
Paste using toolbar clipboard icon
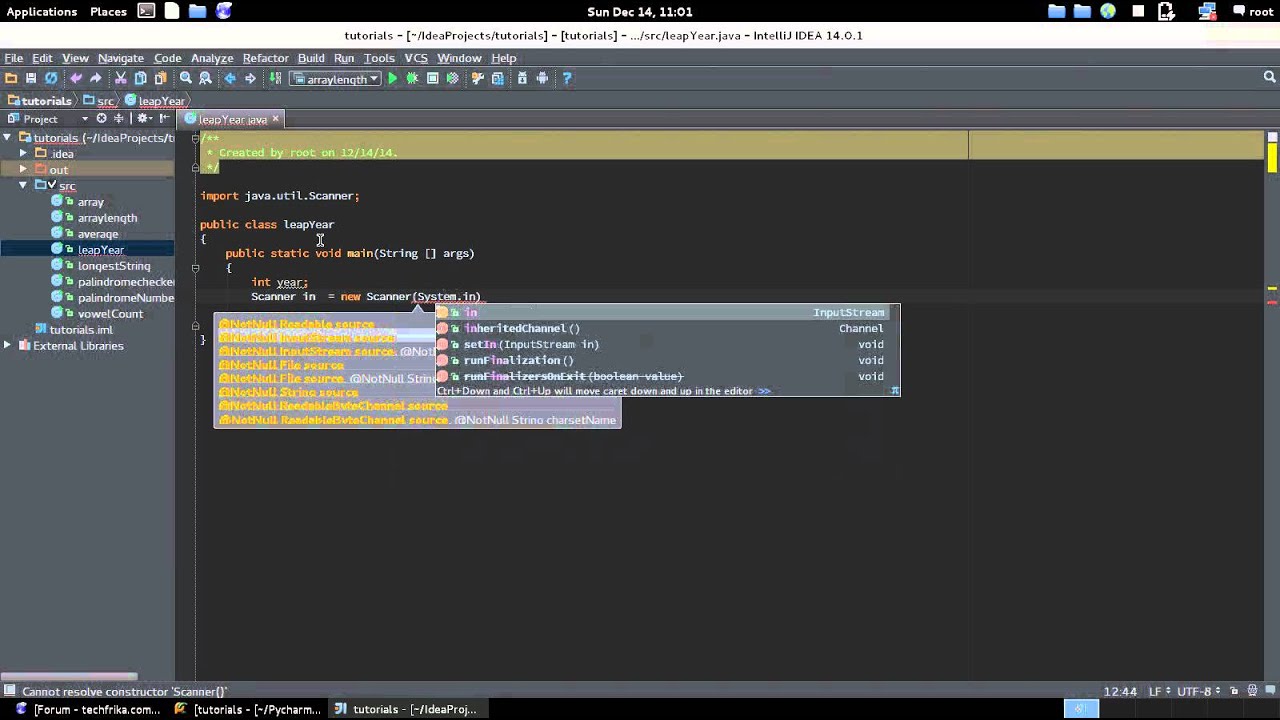(x=160, y=78)
